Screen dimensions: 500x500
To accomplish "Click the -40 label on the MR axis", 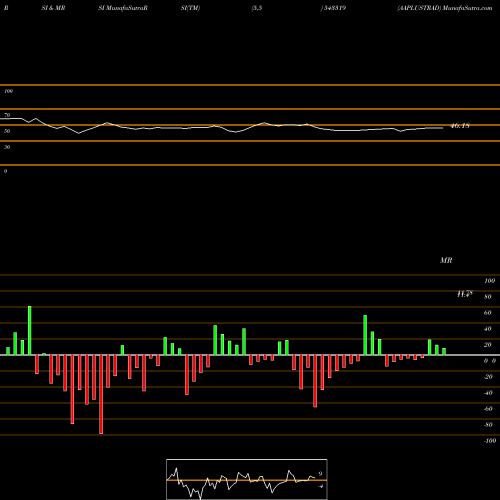I will tap(488, 393).
